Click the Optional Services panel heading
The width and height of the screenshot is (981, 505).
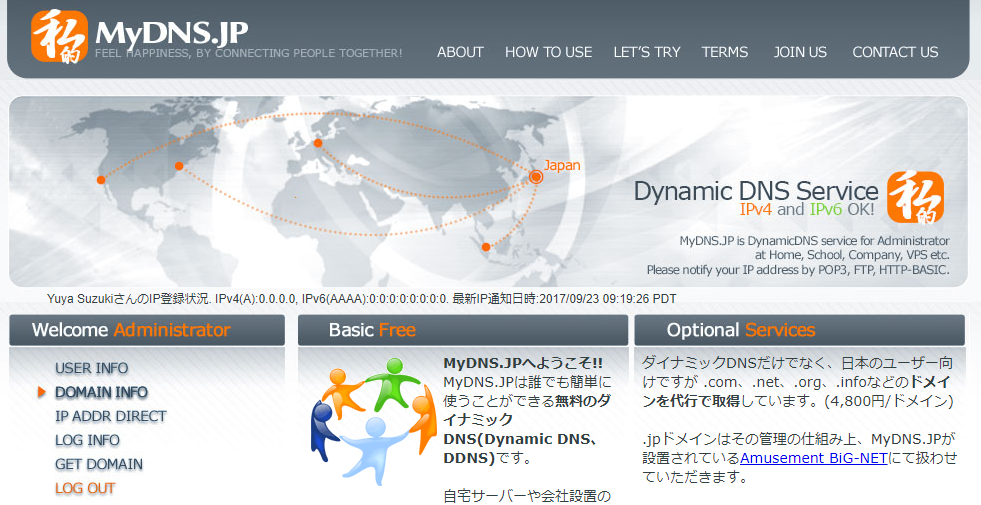coord(800,330)
